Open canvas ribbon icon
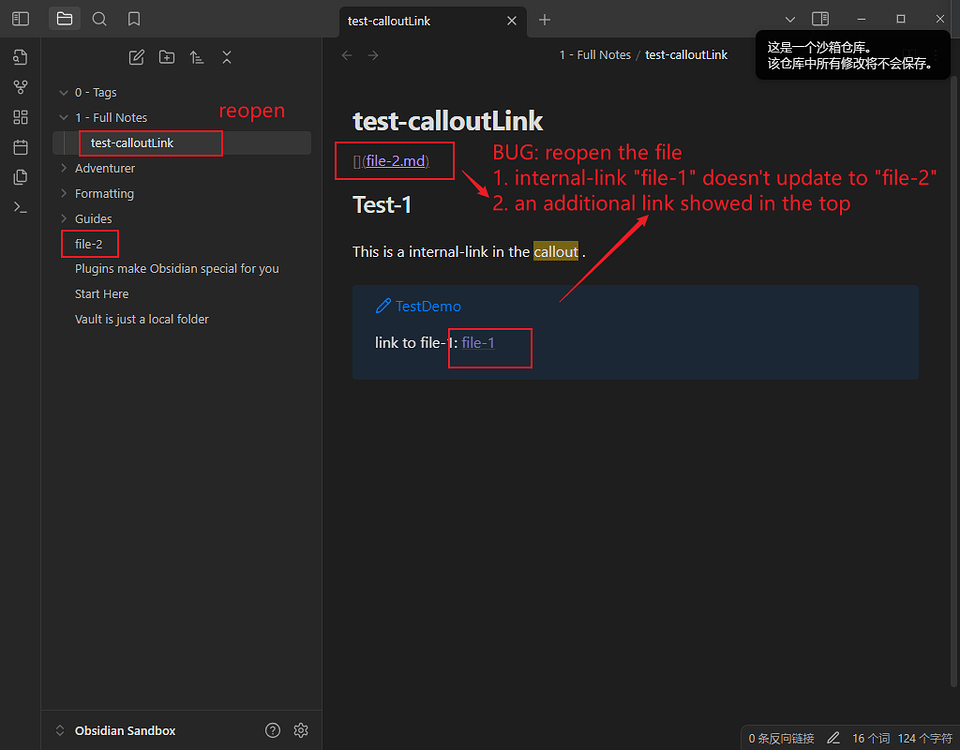The height and width of the screenshot is (750, 960). [x=20, y=117]
